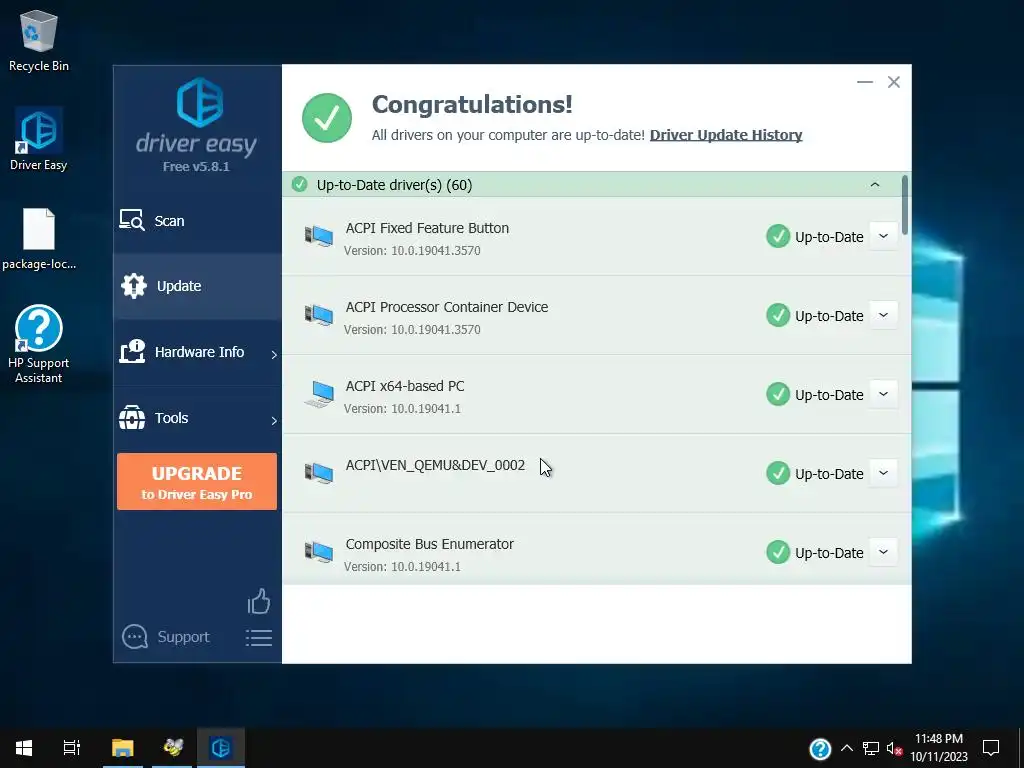Click the Hardware Info icon
The width and height of the screenshot is (1024, 768).
pyautogui.click(x=132, y=351)
